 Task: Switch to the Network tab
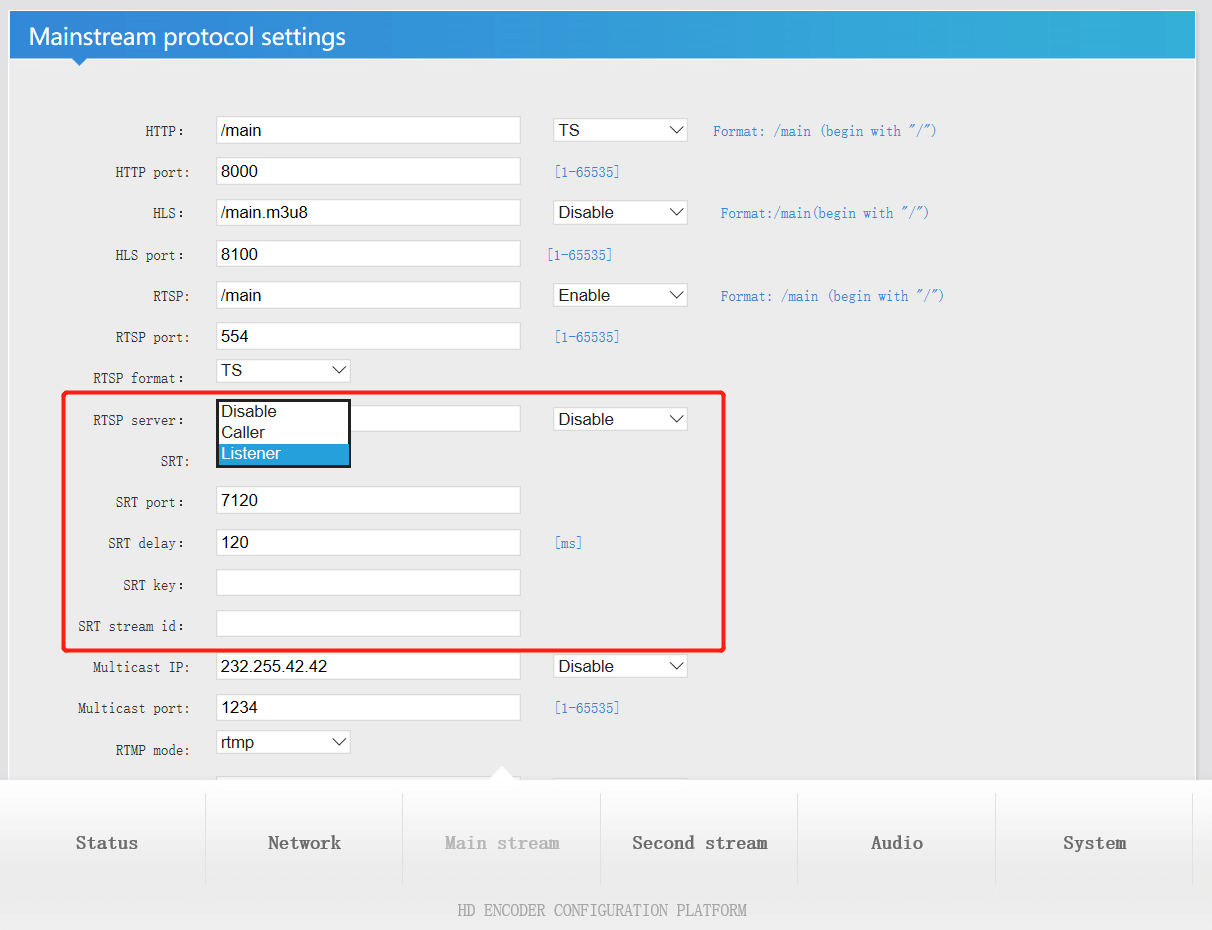[303, 843]
